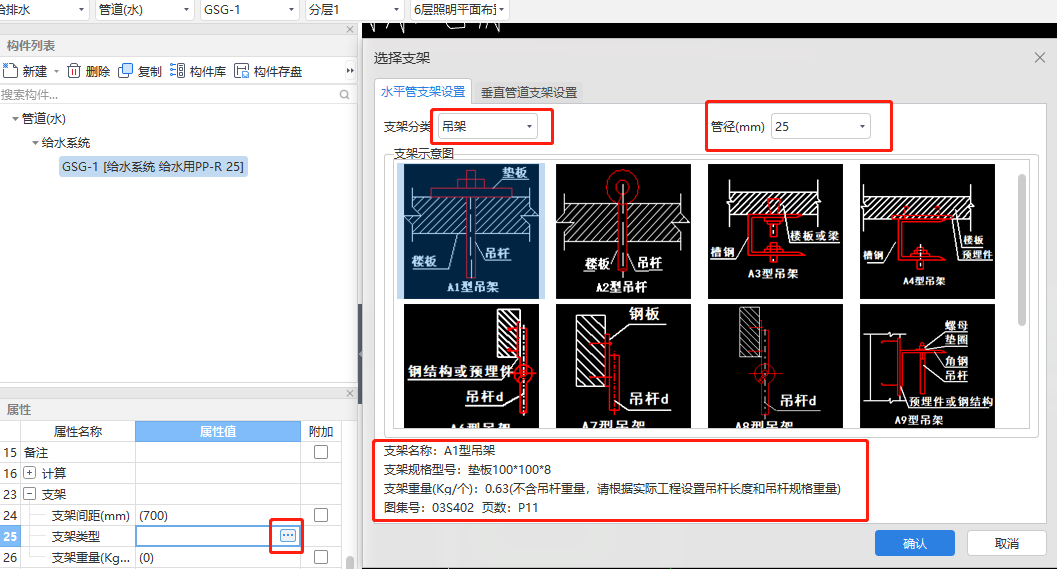Viewport: 1057px width, 569px height.
Task: Click the properties table vertical scrollbar
Action: (x=350, y=562)
